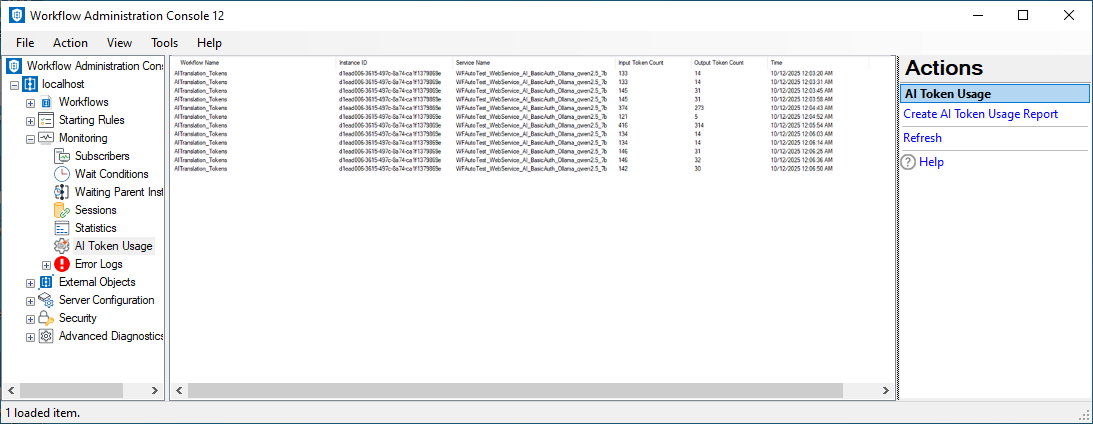Click the Help question mark icon
The image size is (1093, 424).
click(908, 162)
